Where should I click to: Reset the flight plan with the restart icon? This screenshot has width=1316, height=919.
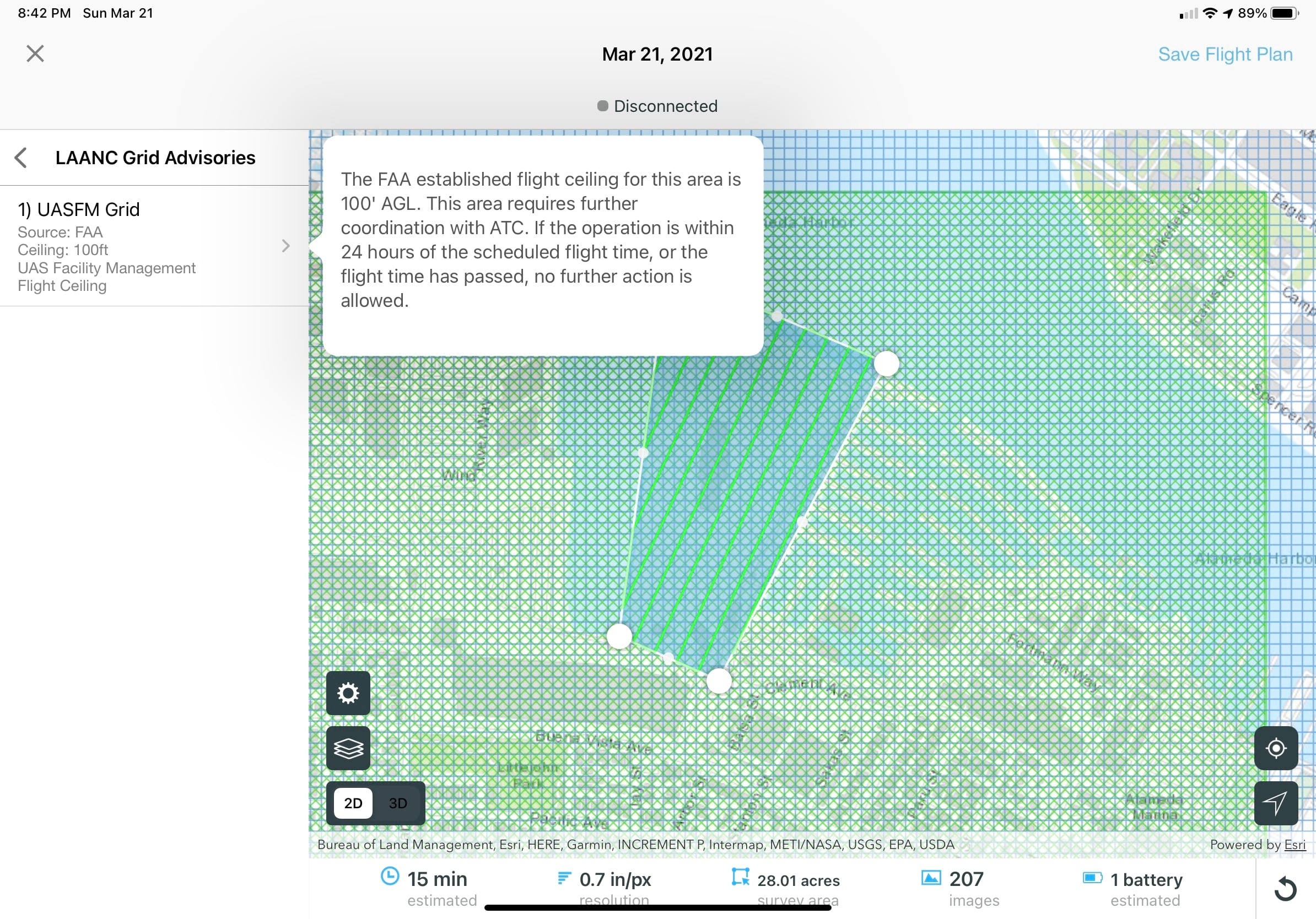pos(1287,889)
